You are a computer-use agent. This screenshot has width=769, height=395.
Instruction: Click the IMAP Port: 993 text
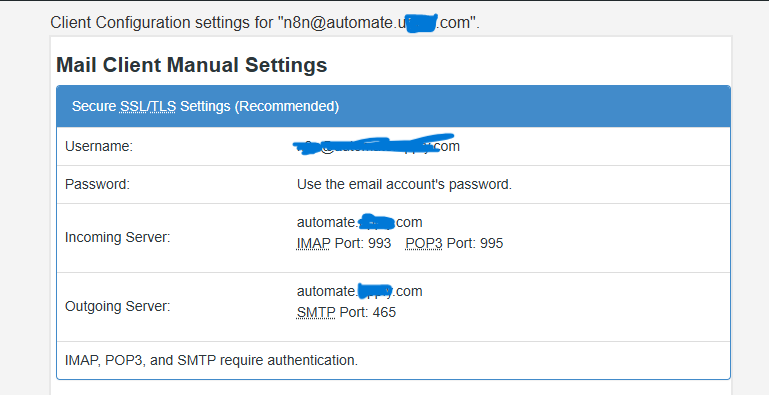pos(344,243)
